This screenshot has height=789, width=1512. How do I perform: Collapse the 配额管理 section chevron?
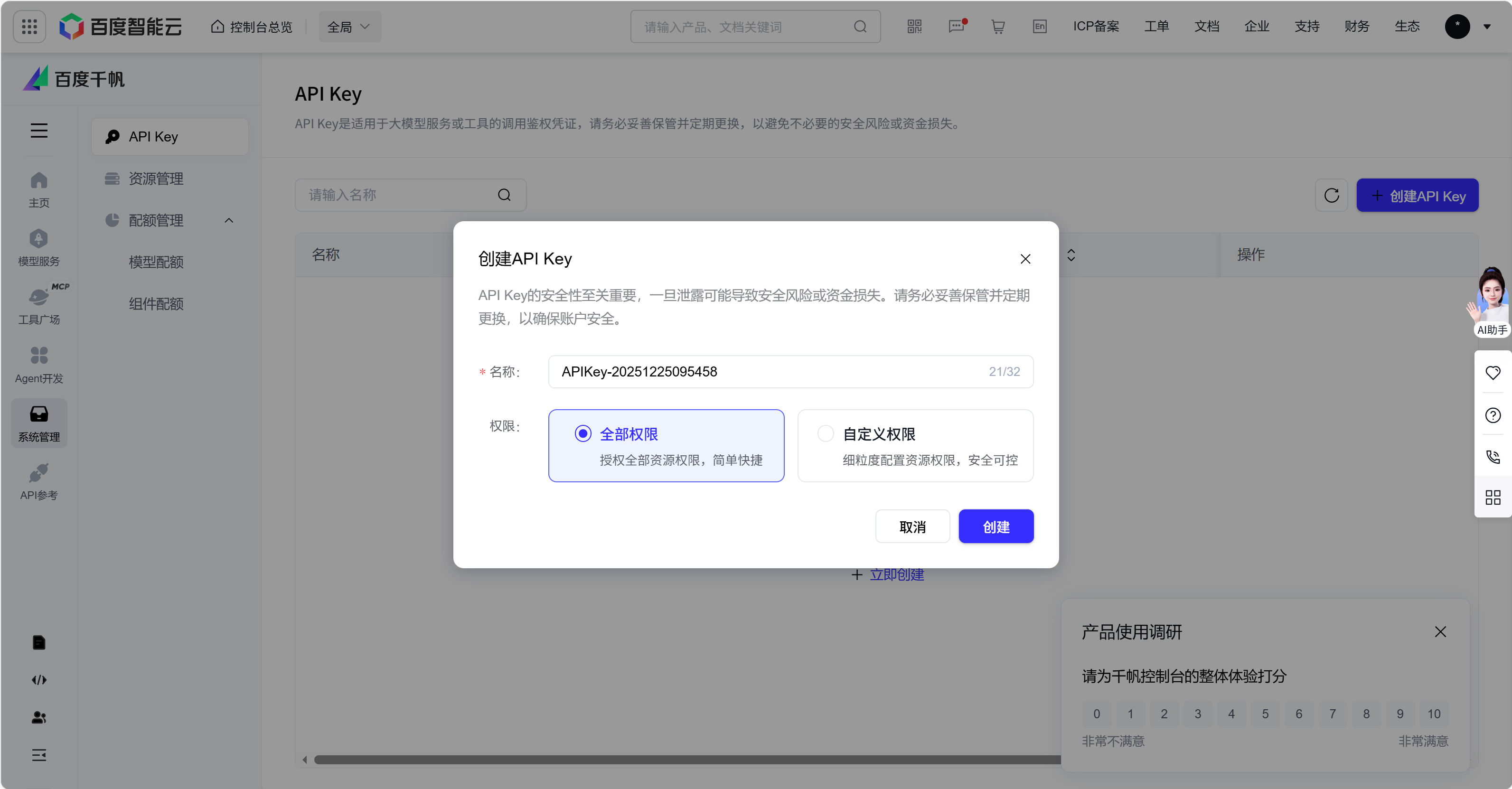click(x=229, y=220)
